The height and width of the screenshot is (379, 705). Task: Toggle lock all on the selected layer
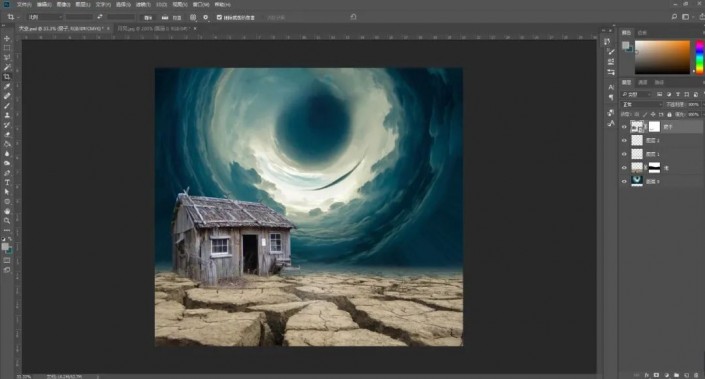pos(669,114)
